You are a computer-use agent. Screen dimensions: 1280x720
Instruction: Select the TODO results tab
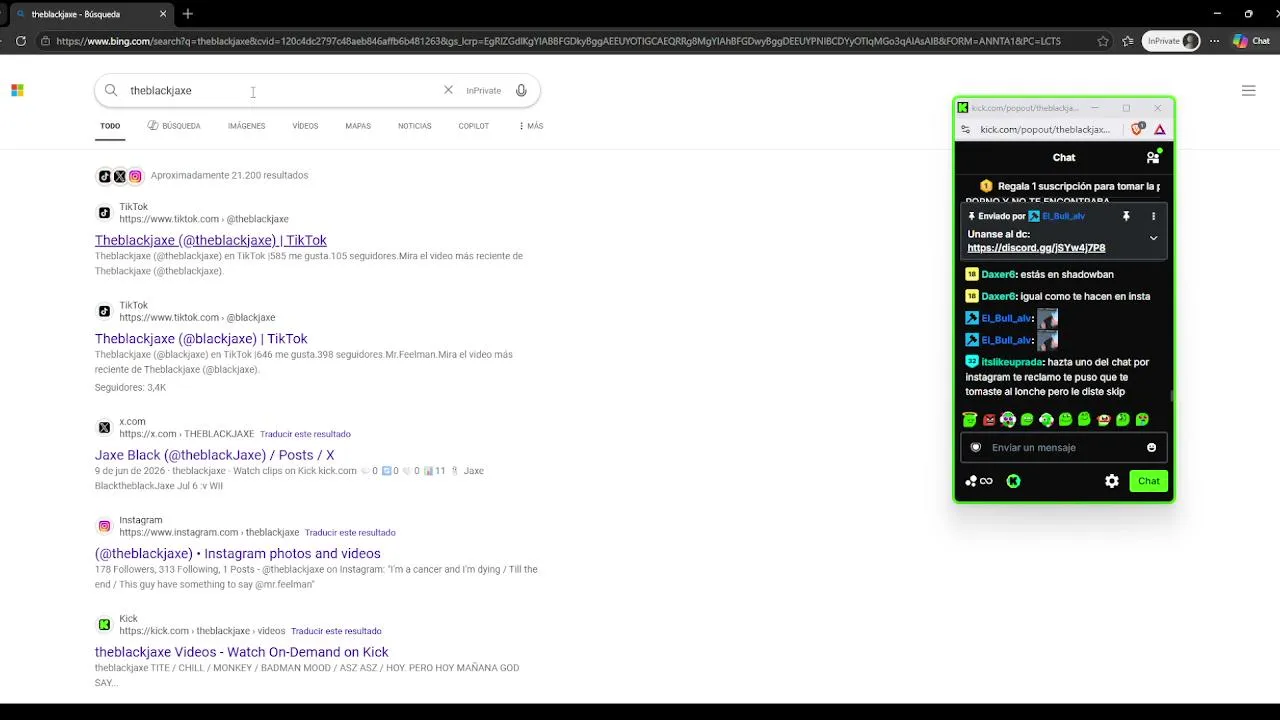[x=110, y=126]
